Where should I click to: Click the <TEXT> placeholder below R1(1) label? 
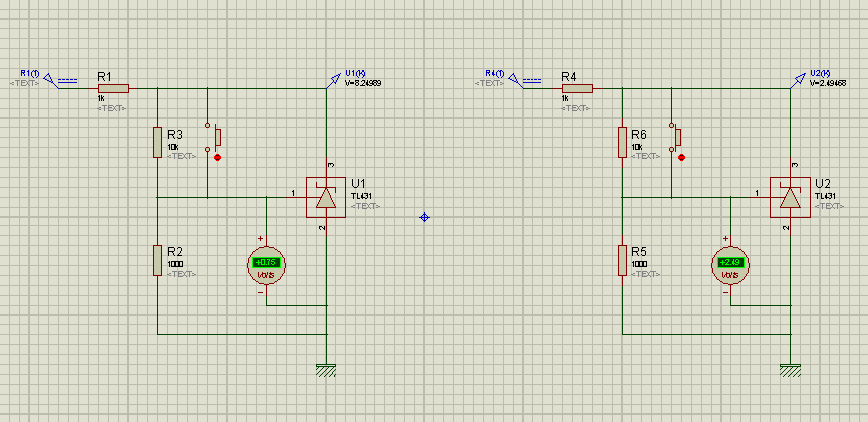25,83
